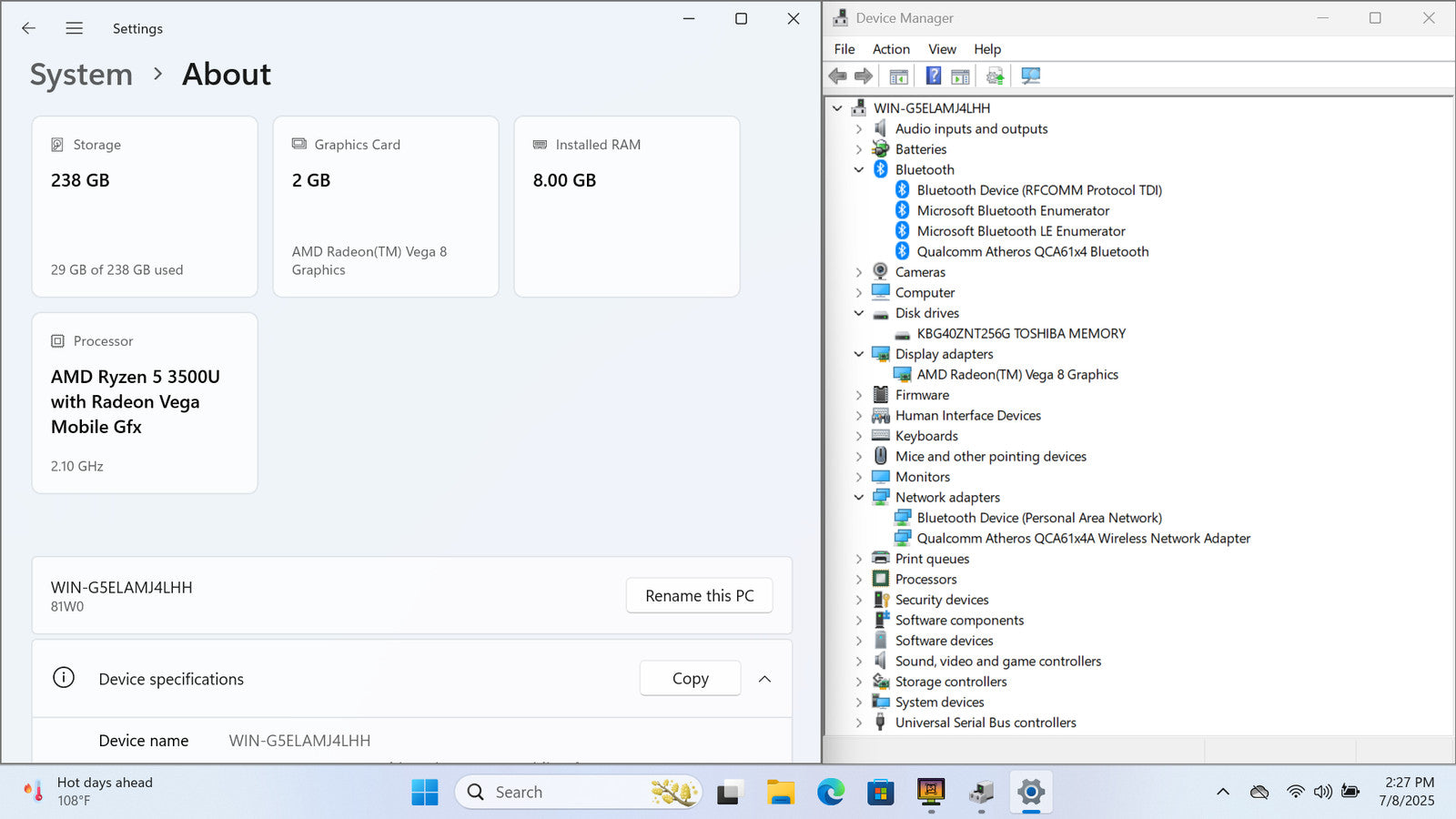Select Qualcomm Atheros QCA61x4 Bluetooth device
This screenshot has height=819, width=1456.
point(1033,252)
